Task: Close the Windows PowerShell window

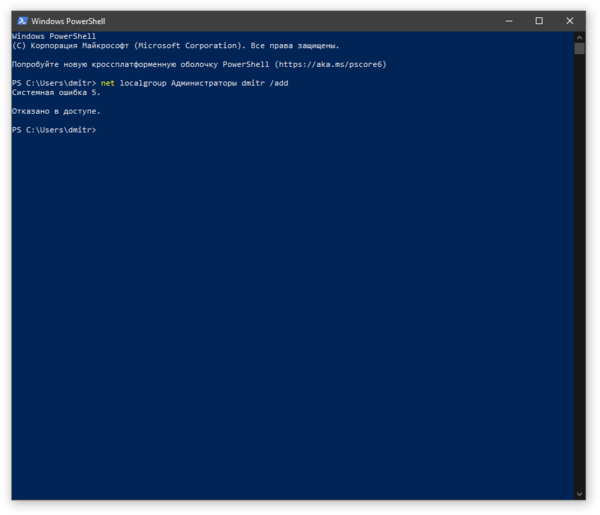Action: point(570,21)
